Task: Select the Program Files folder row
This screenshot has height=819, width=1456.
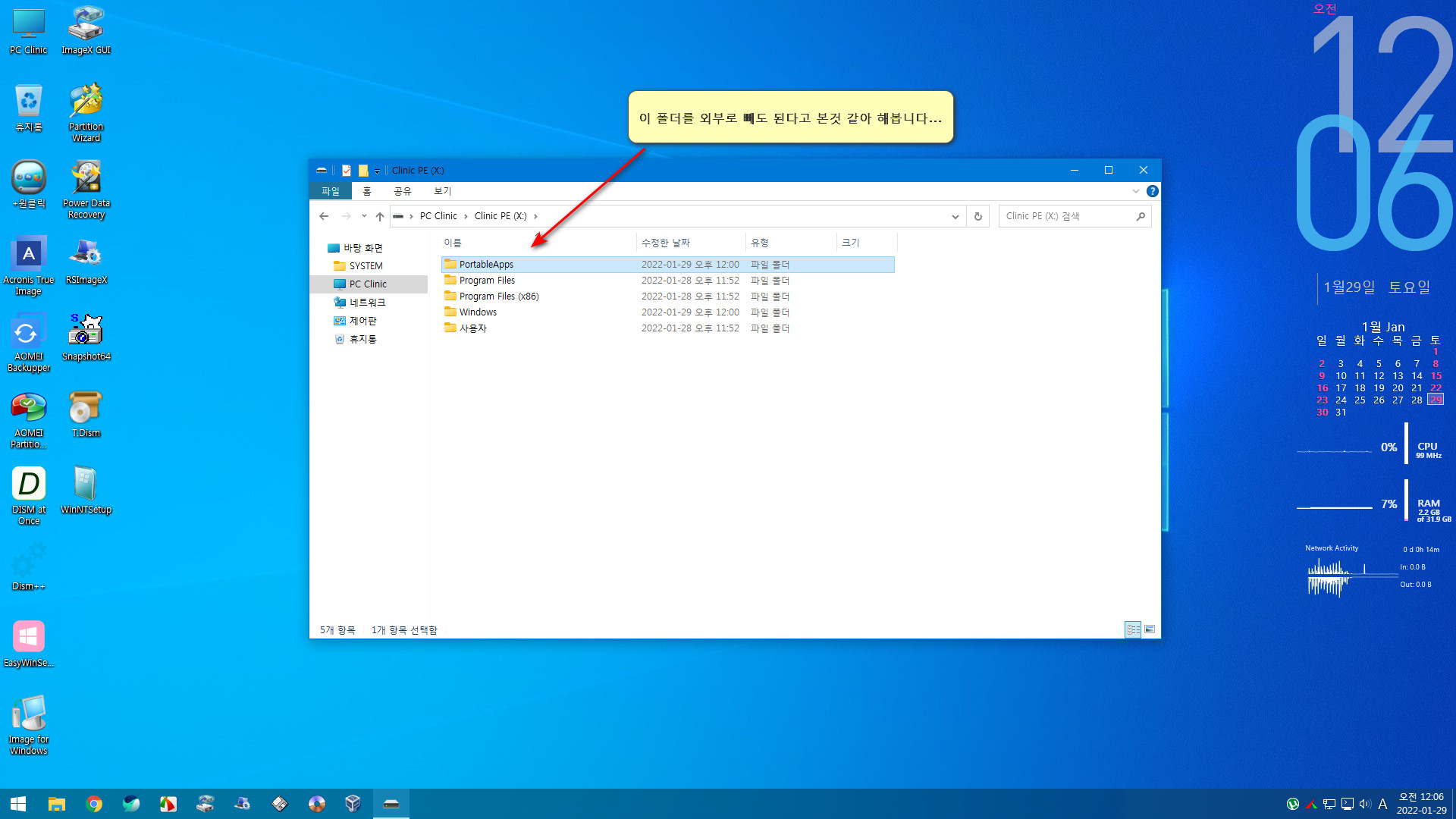Action: [667, 281]
